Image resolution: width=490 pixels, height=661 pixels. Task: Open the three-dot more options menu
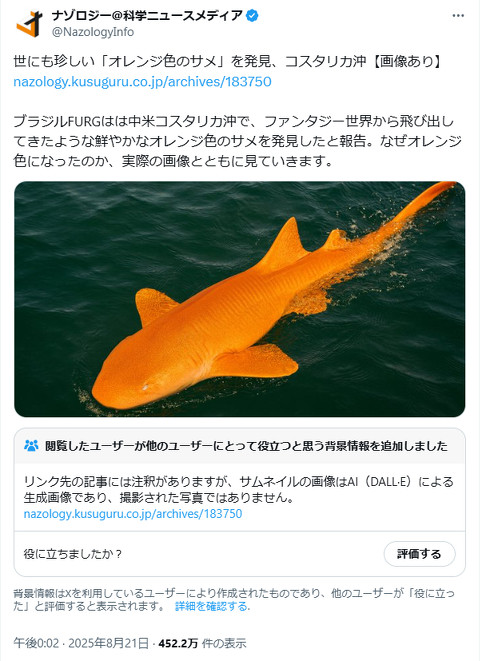pos(458,16)
